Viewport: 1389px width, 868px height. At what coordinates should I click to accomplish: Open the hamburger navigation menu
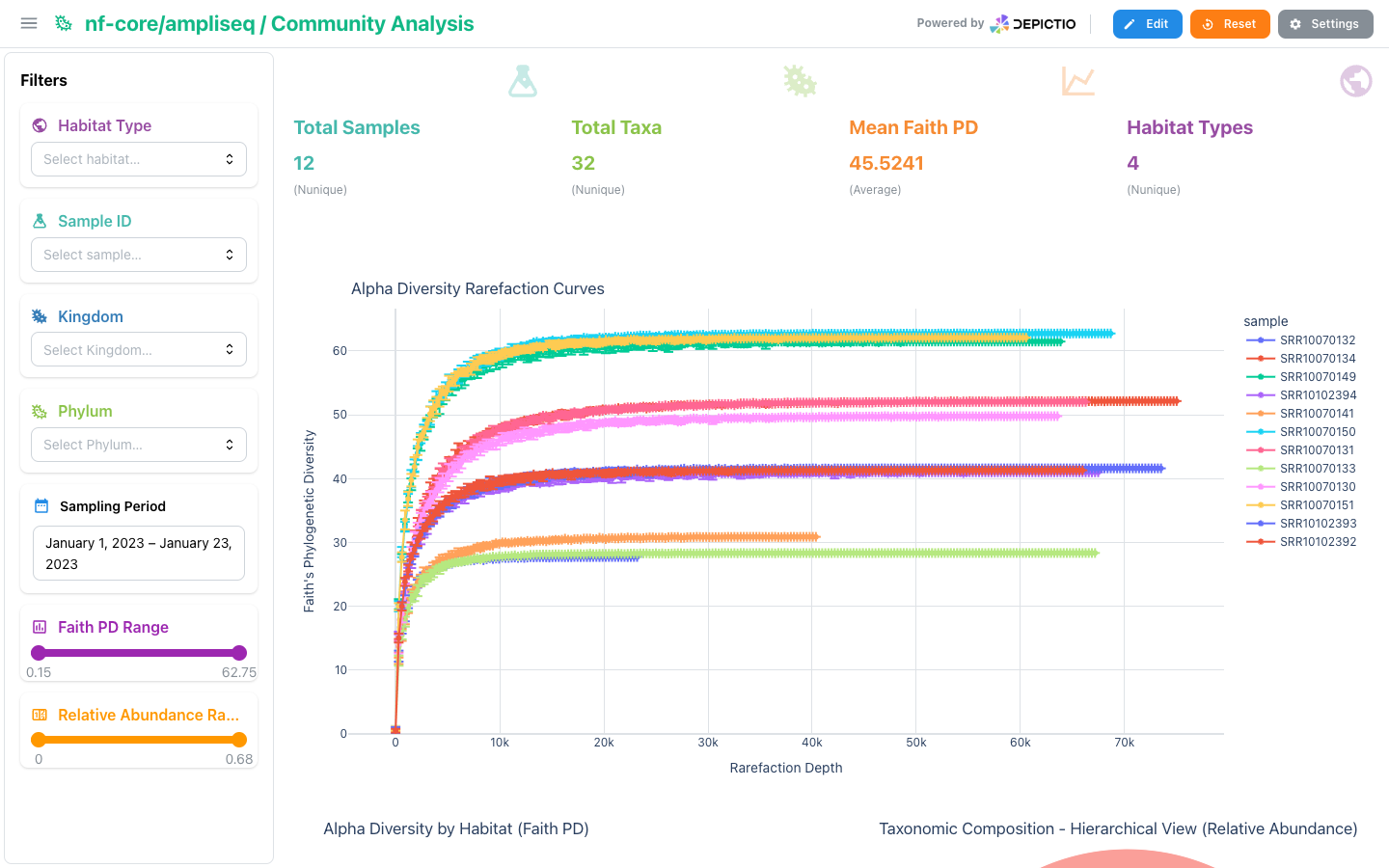29,23
